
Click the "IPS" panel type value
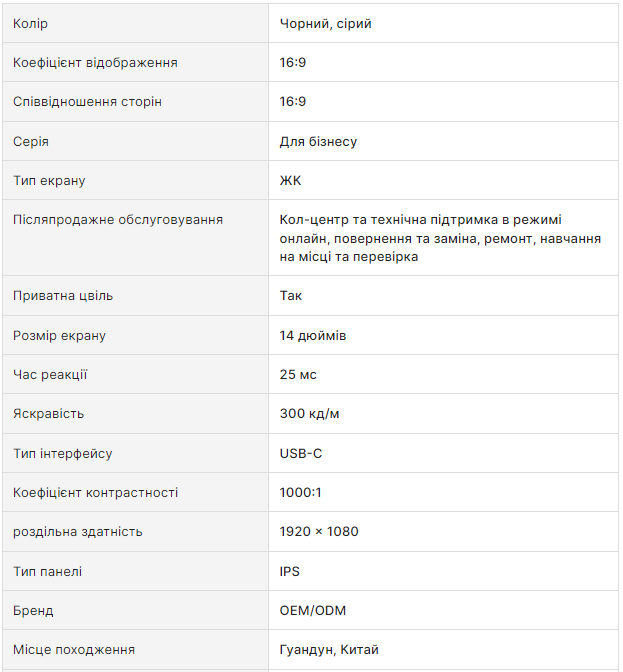click(290, 572)
